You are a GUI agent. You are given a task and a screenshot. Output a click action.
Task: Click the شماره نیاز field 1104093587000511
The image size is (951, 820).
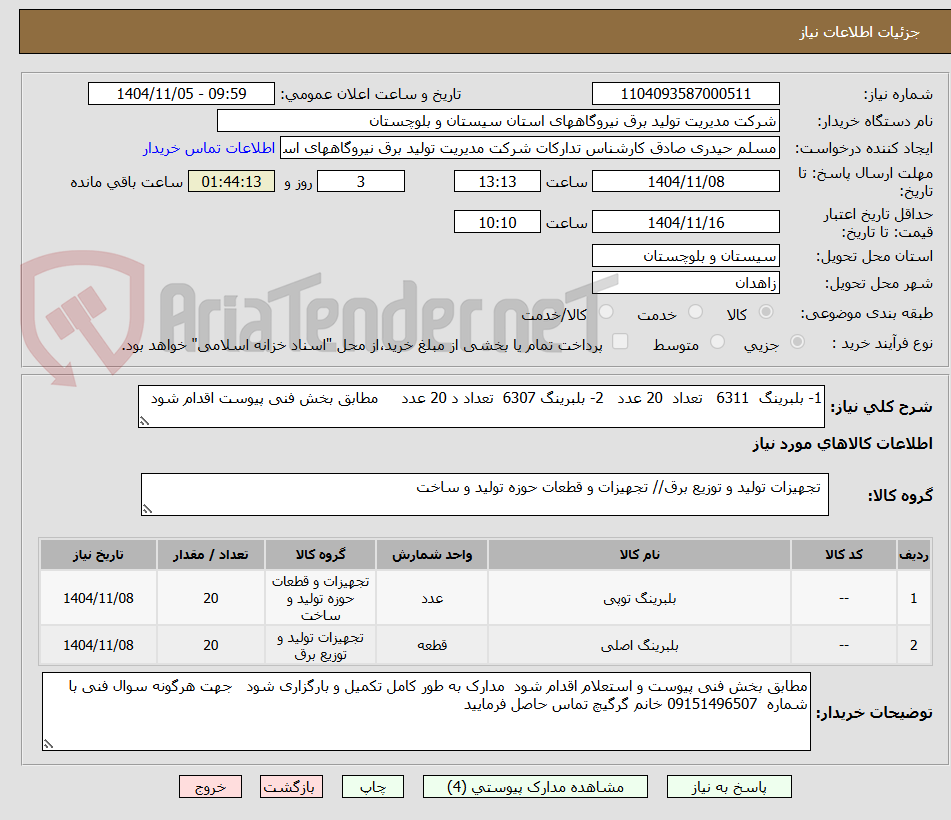[x=685, y=94]
